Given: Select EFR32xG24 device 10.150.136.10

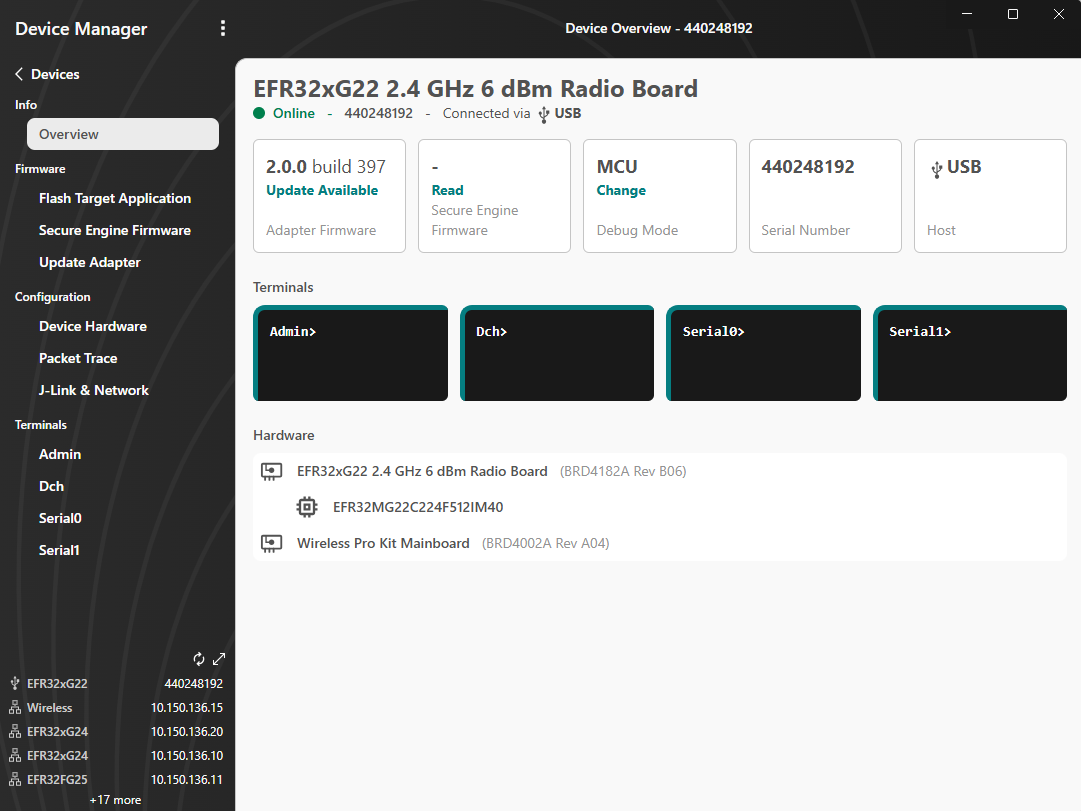Looking at the screenshot, I should 117,756.
